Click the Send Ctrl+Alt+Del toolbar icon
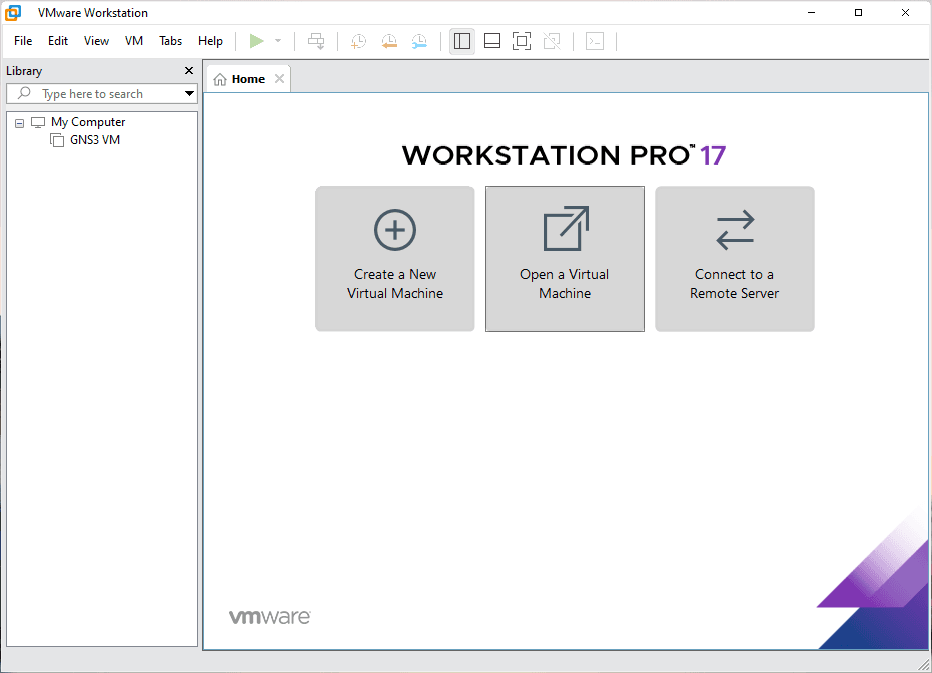The width and height of the screenshot is (932, 673). 316,41
